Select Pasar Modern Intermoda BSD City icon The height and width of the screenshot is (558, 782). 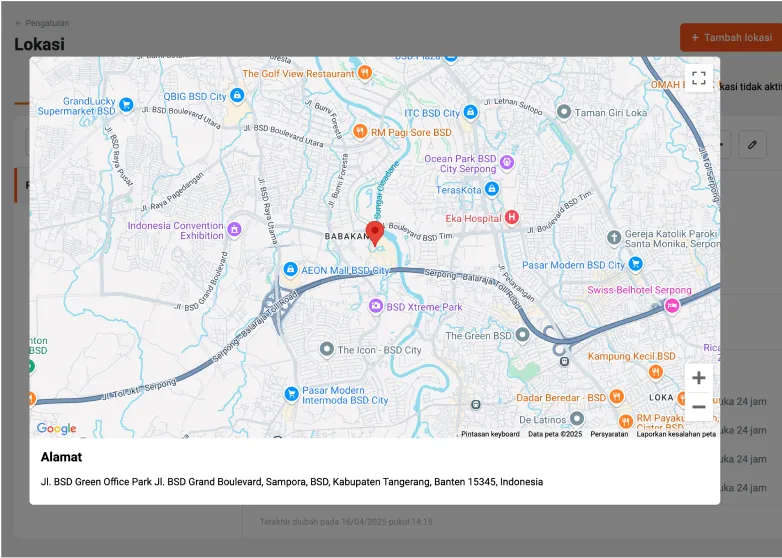(291, 394)
